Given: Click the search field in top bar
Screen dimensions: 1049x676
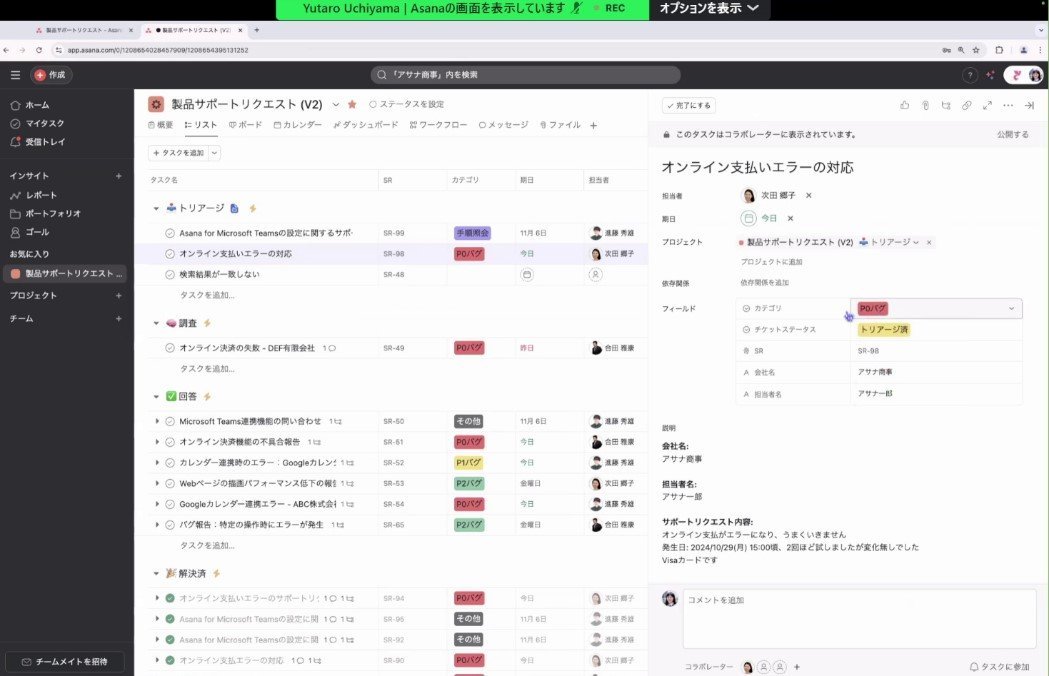Looking at the screenshot, I should (x=525, y=75).
